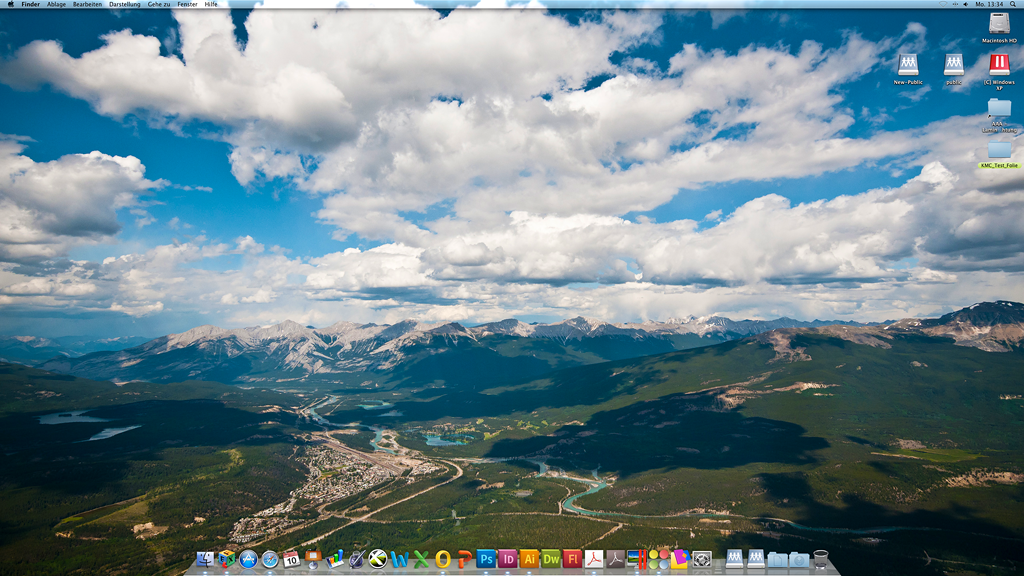1024x576 pixels.
Task: Open the first network drive in Dock
Action: [x=734, y=559]
